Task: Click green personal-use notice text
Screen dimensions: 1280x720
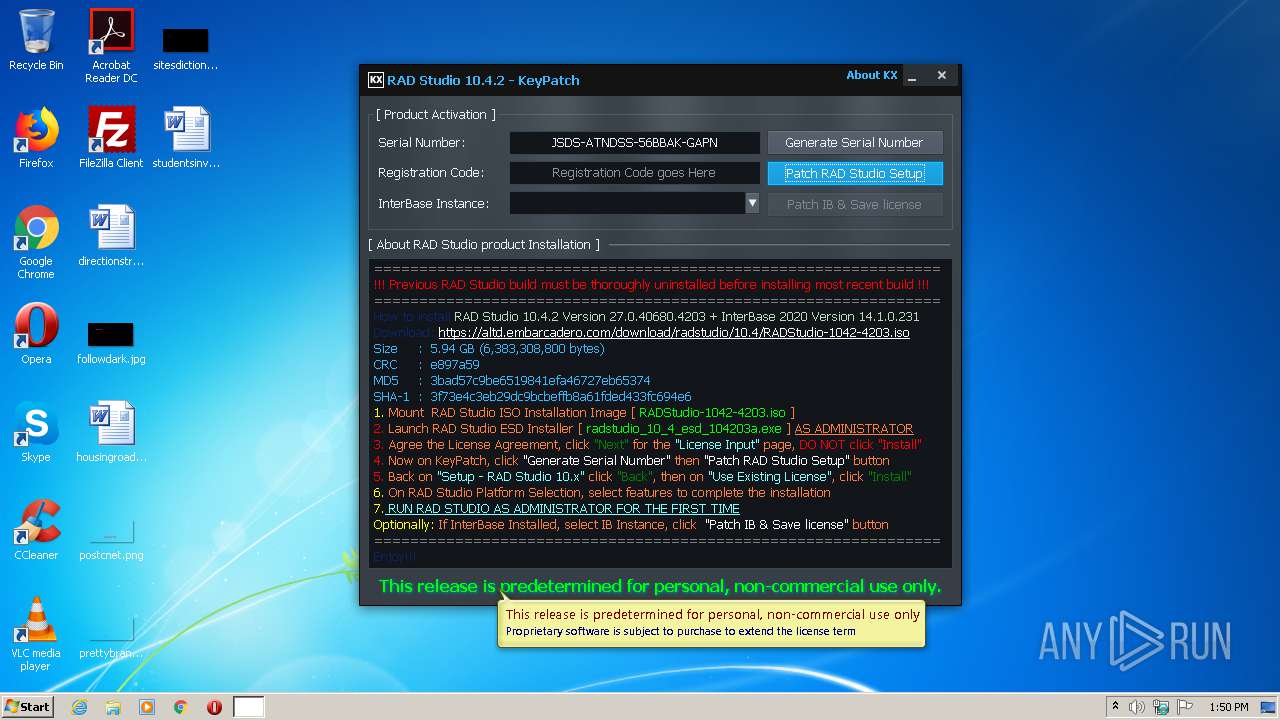Action: (x=660, y=587)
